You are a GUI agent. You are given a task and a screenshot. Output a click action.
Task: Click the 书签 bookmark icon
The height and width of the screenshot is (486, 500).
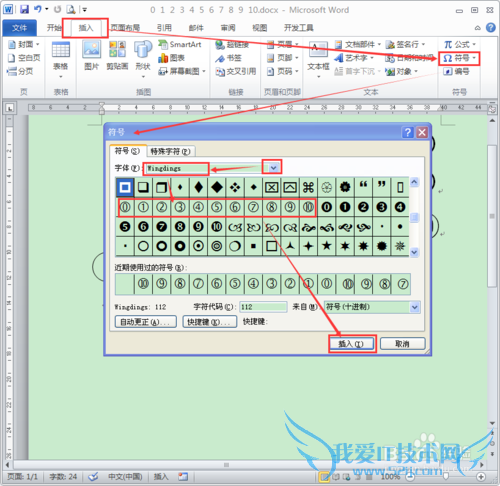tap(228, 58)
